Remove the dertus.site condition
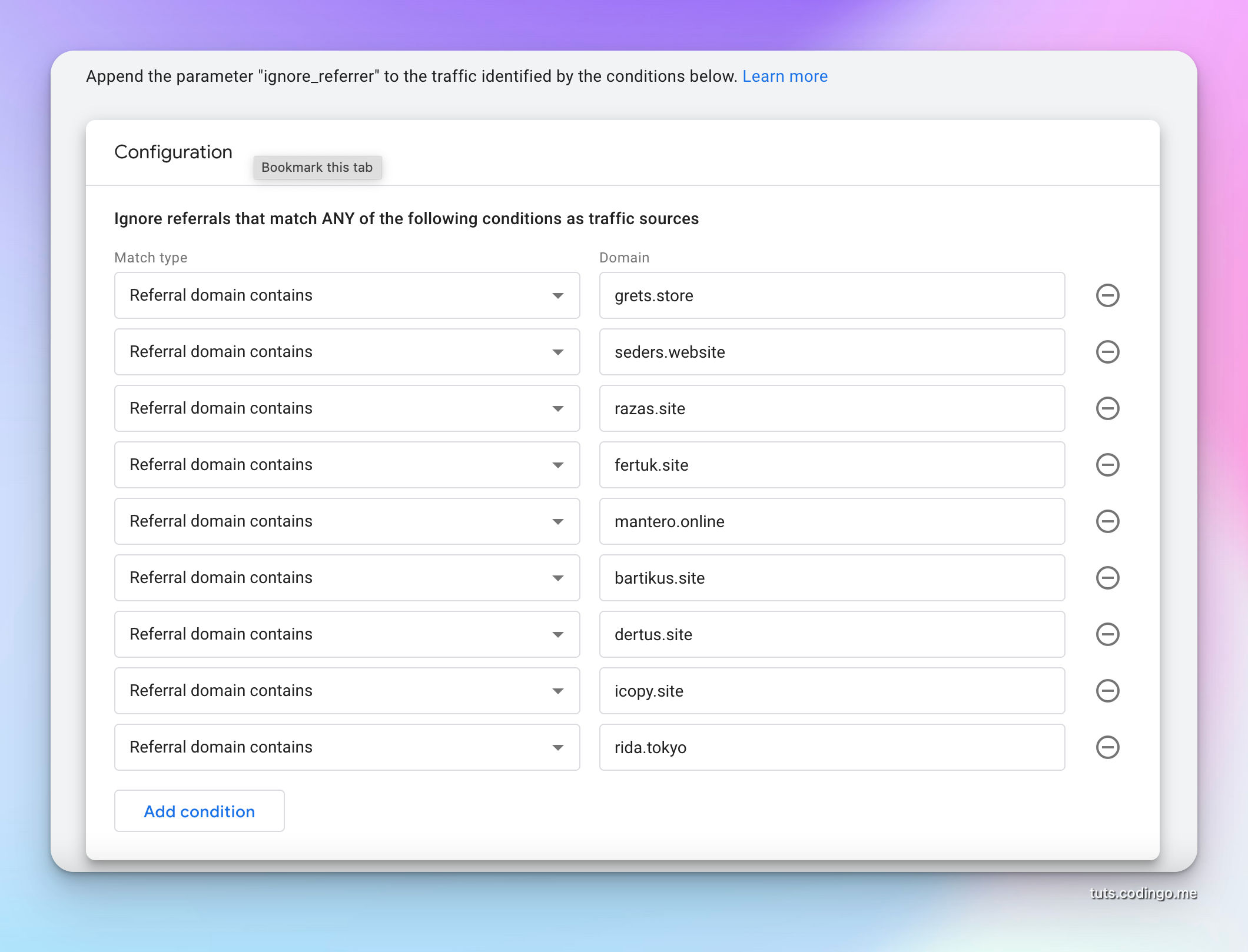1248x952 pixels. [1107, 634]
